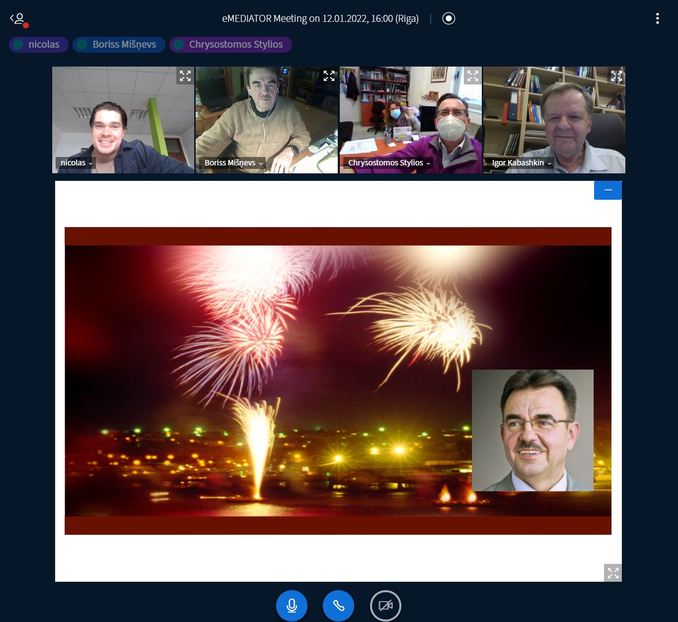
Task: Leave audio with the phone button
Action: coord(339,606)
